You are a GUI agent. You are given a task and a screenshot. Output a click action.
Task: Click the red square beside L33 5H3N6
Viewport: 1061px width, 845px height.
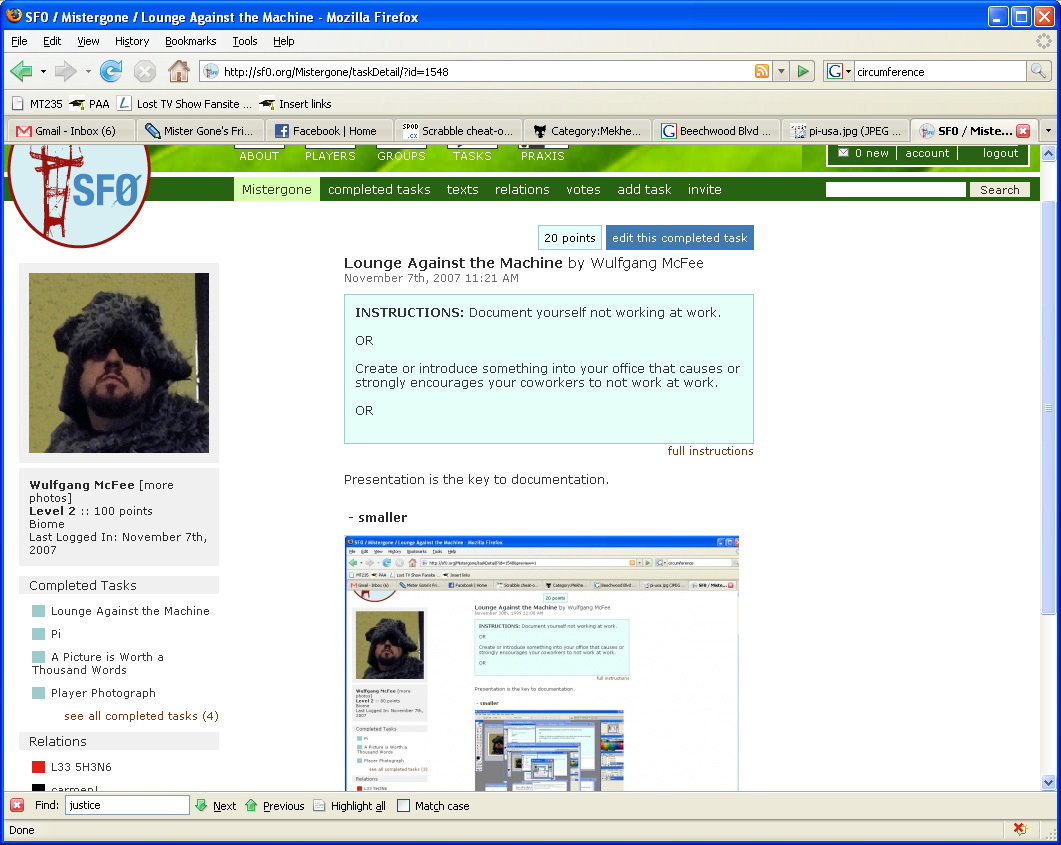39,767
